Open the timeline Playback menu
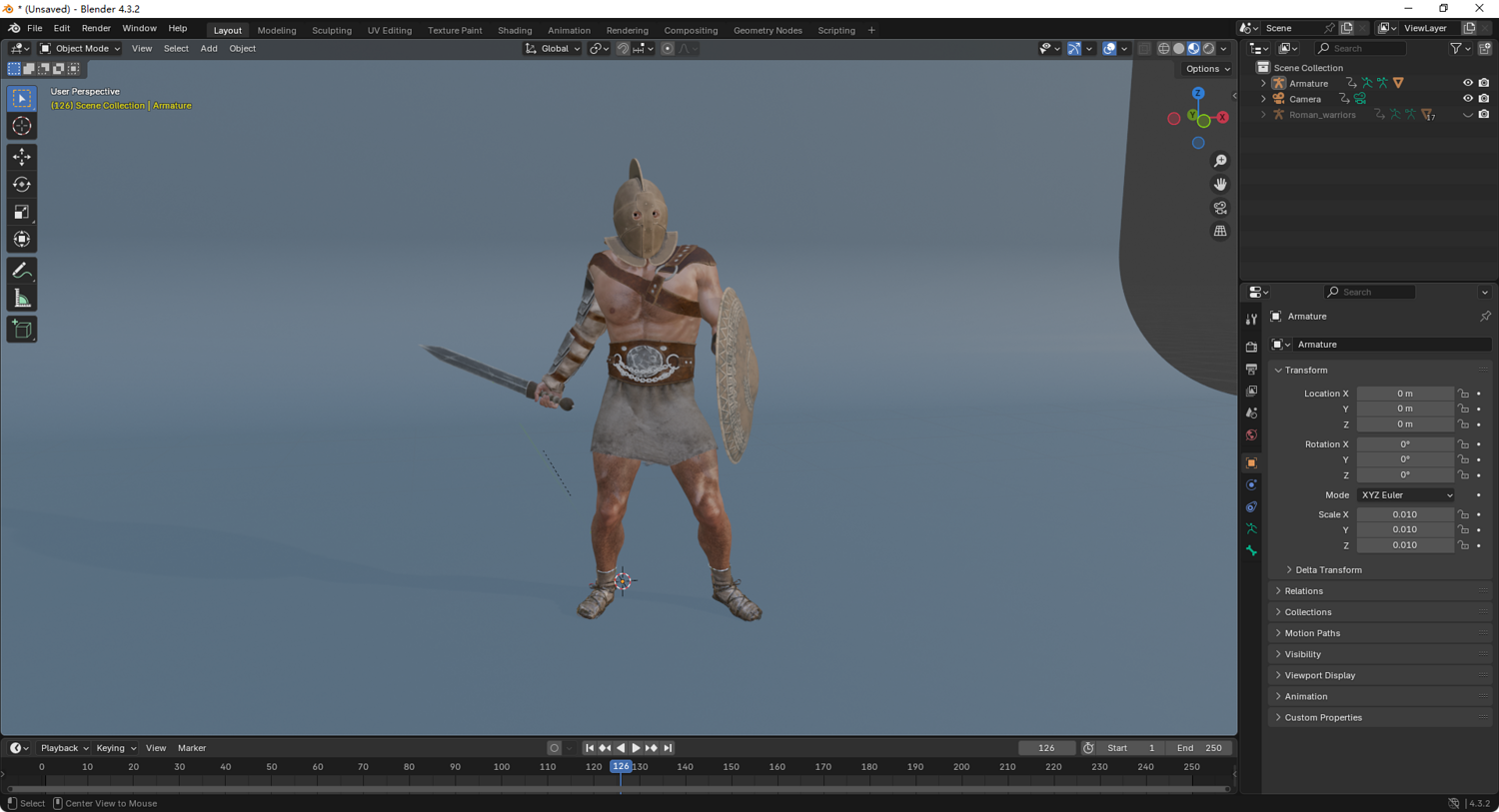Viewport: 1499px width, 812px height. 64,748
